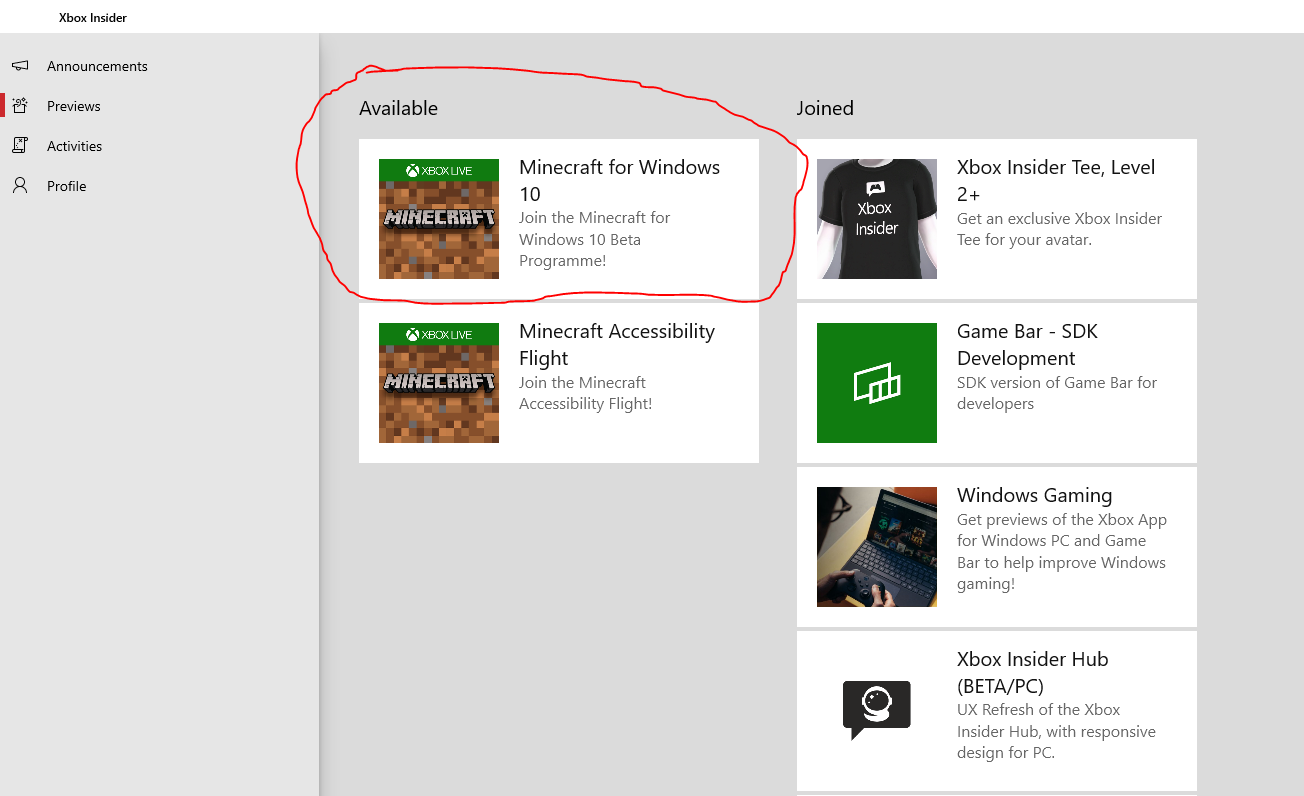This screenshot has height=796, width=1304.
Task: Click the Activities sidebar icon
Action: [20, 146]
